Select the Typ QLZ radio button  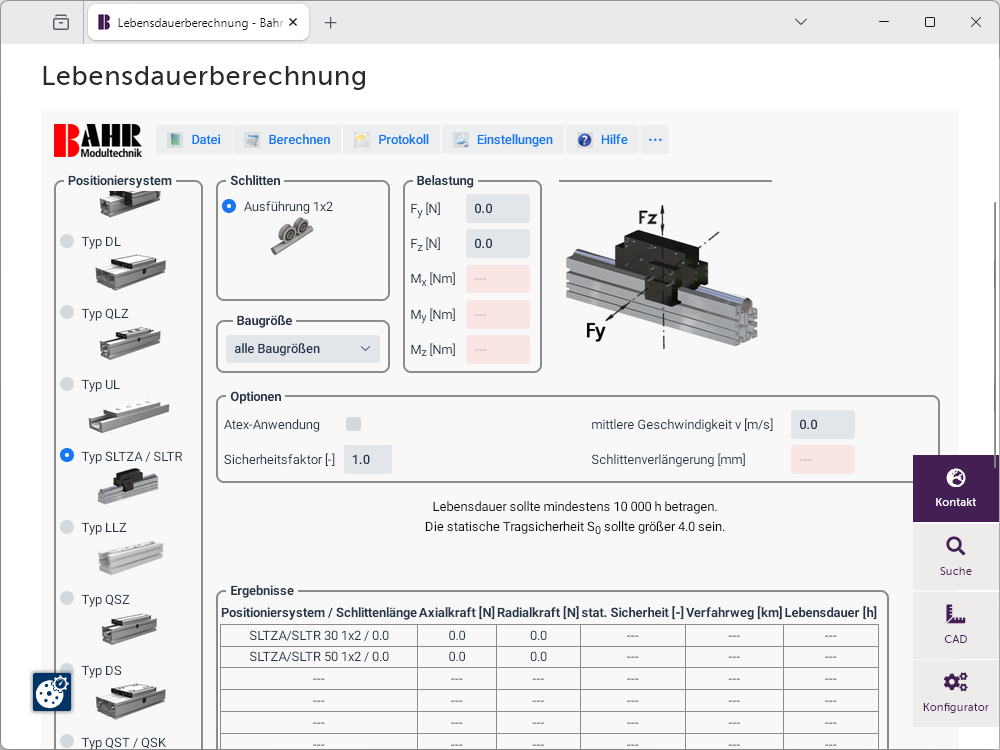(x=67, y=313)
